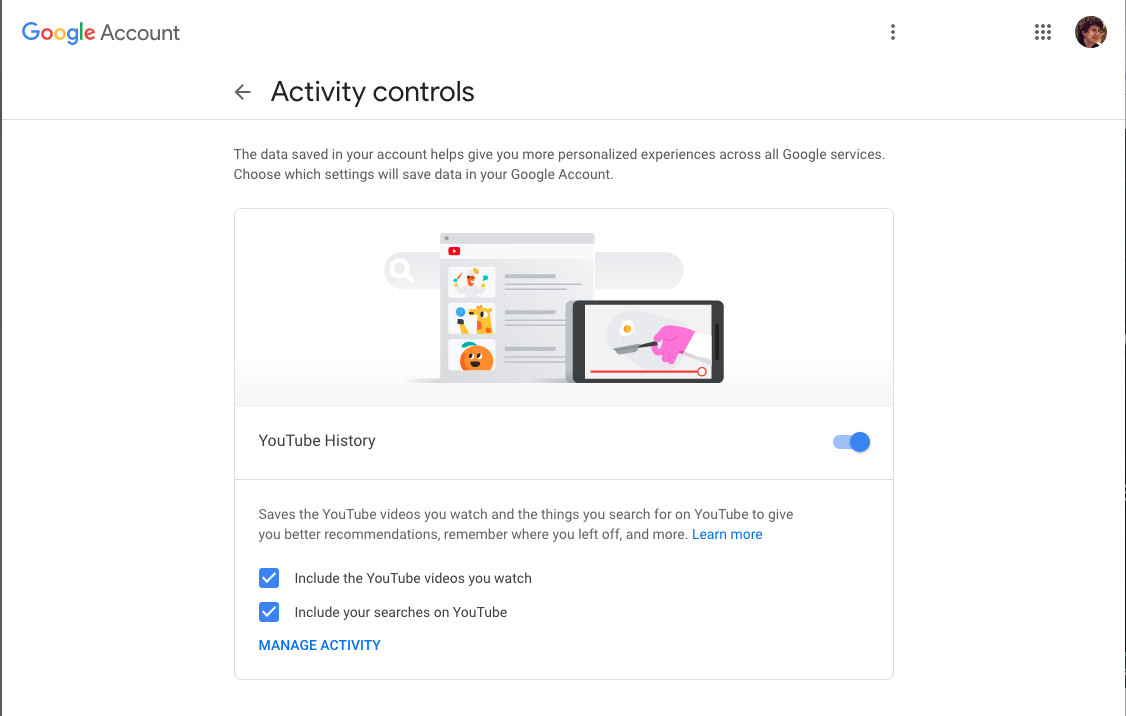Click the red YouTube logo in illustration
This screenshot has width=1126, height=716.
coord(454,251)
